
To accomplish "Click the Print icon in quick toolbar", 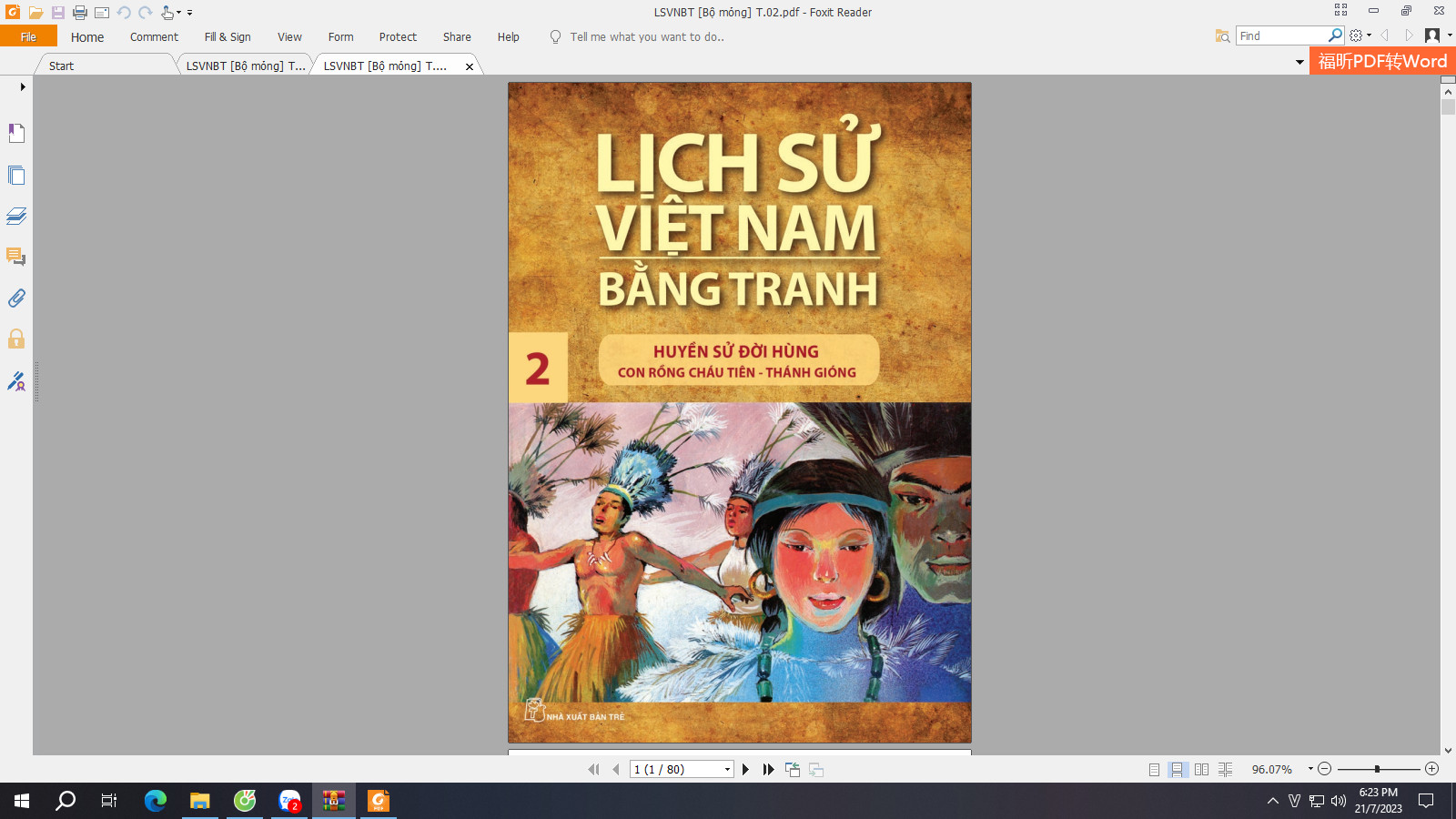I will (x=80, y=13).
